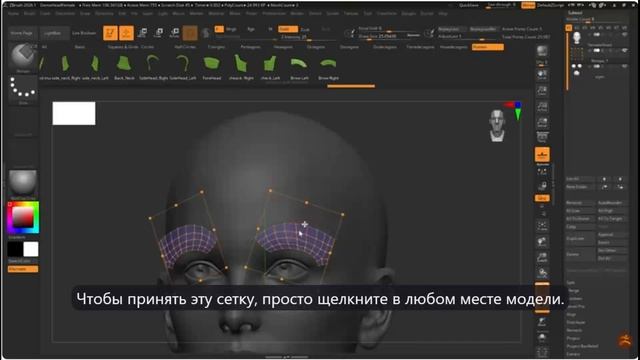
Task: Click the Append subtool button
Action: tap(611, 235)
